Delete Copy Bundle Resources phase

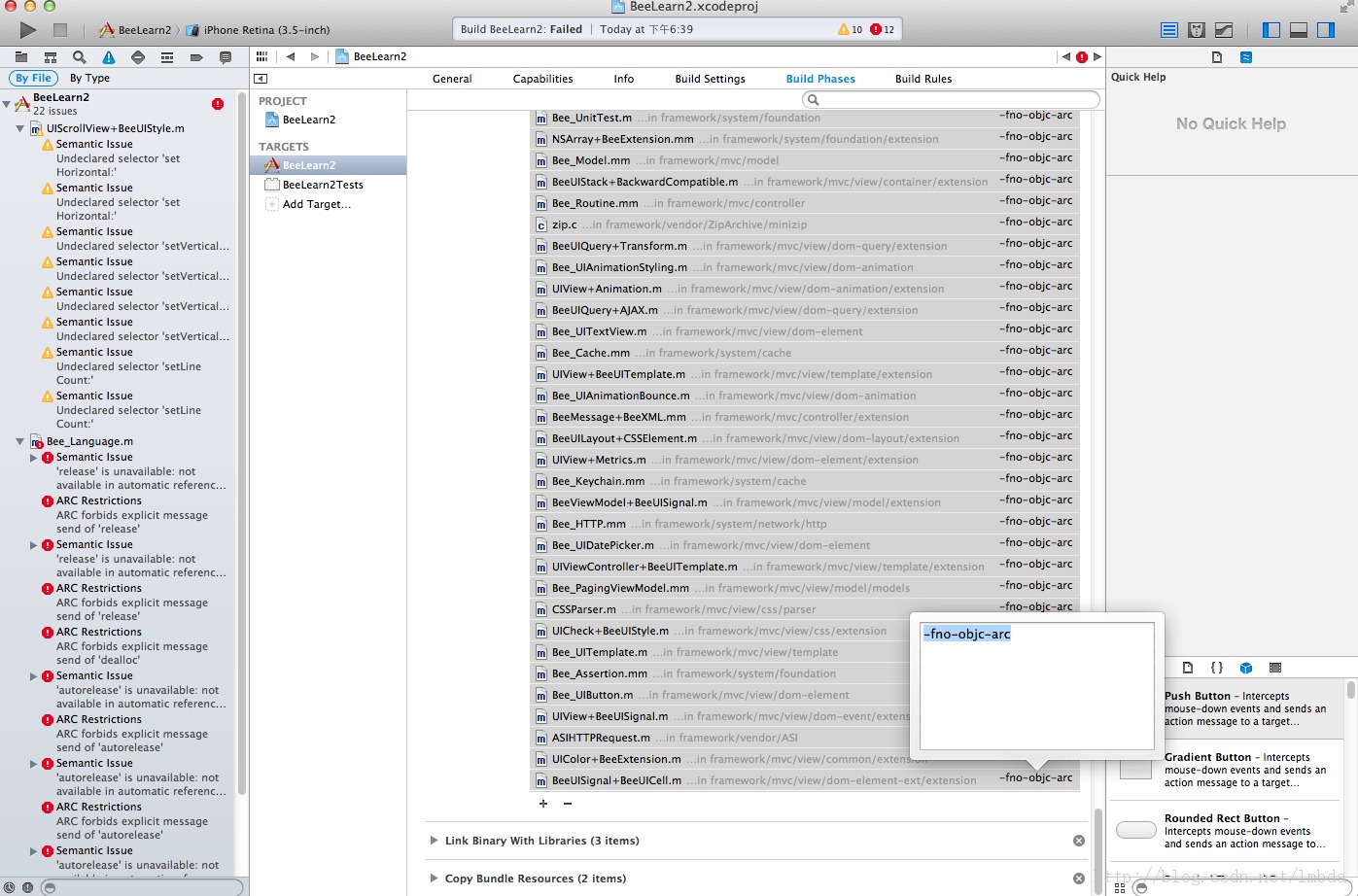click(x=1079, y=879)
